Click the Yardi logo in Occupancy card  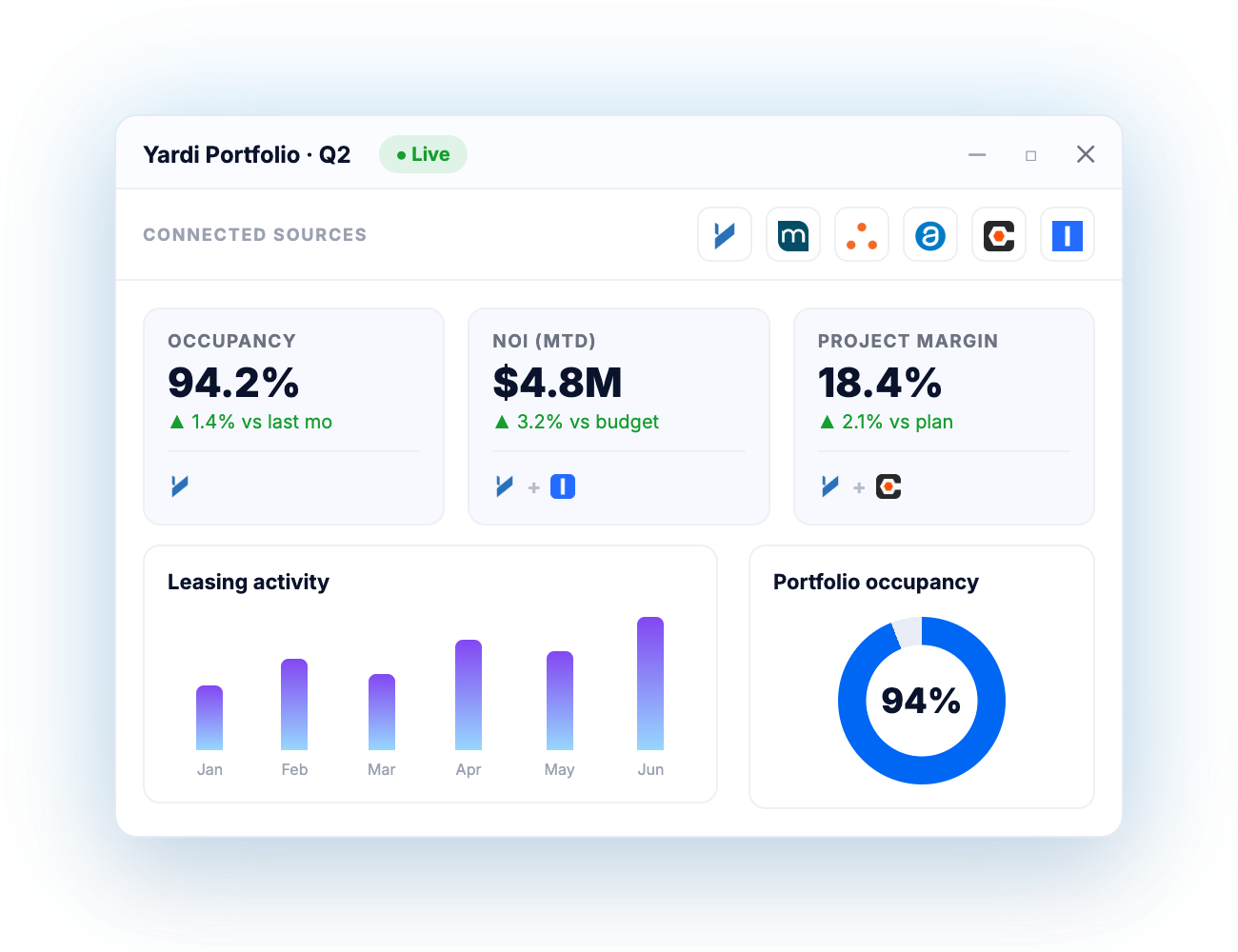180,486
